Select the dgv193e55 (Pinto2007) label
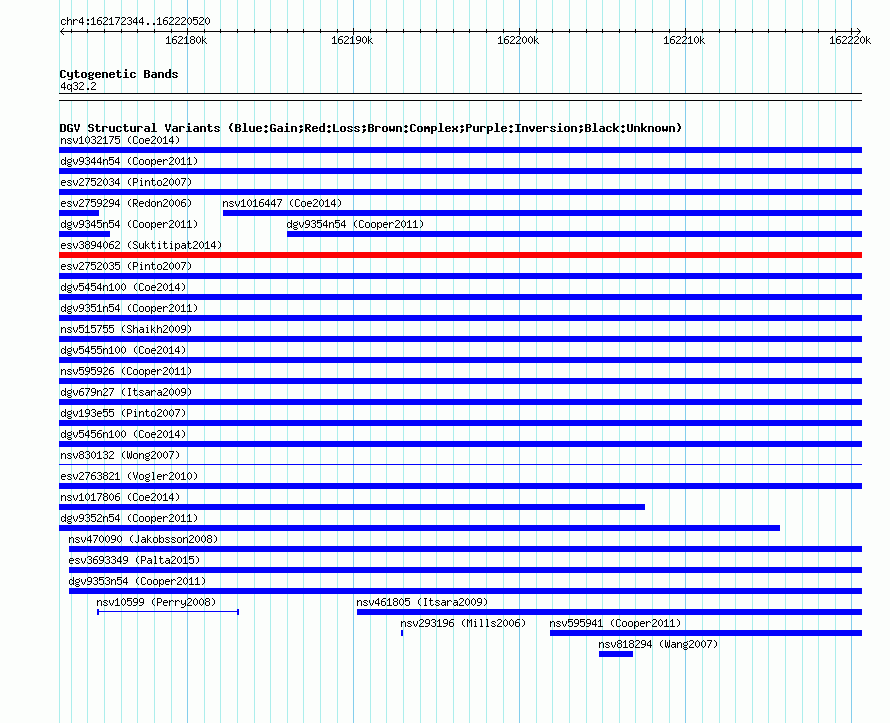The image size is (890, 723). (x=123, y=413)
